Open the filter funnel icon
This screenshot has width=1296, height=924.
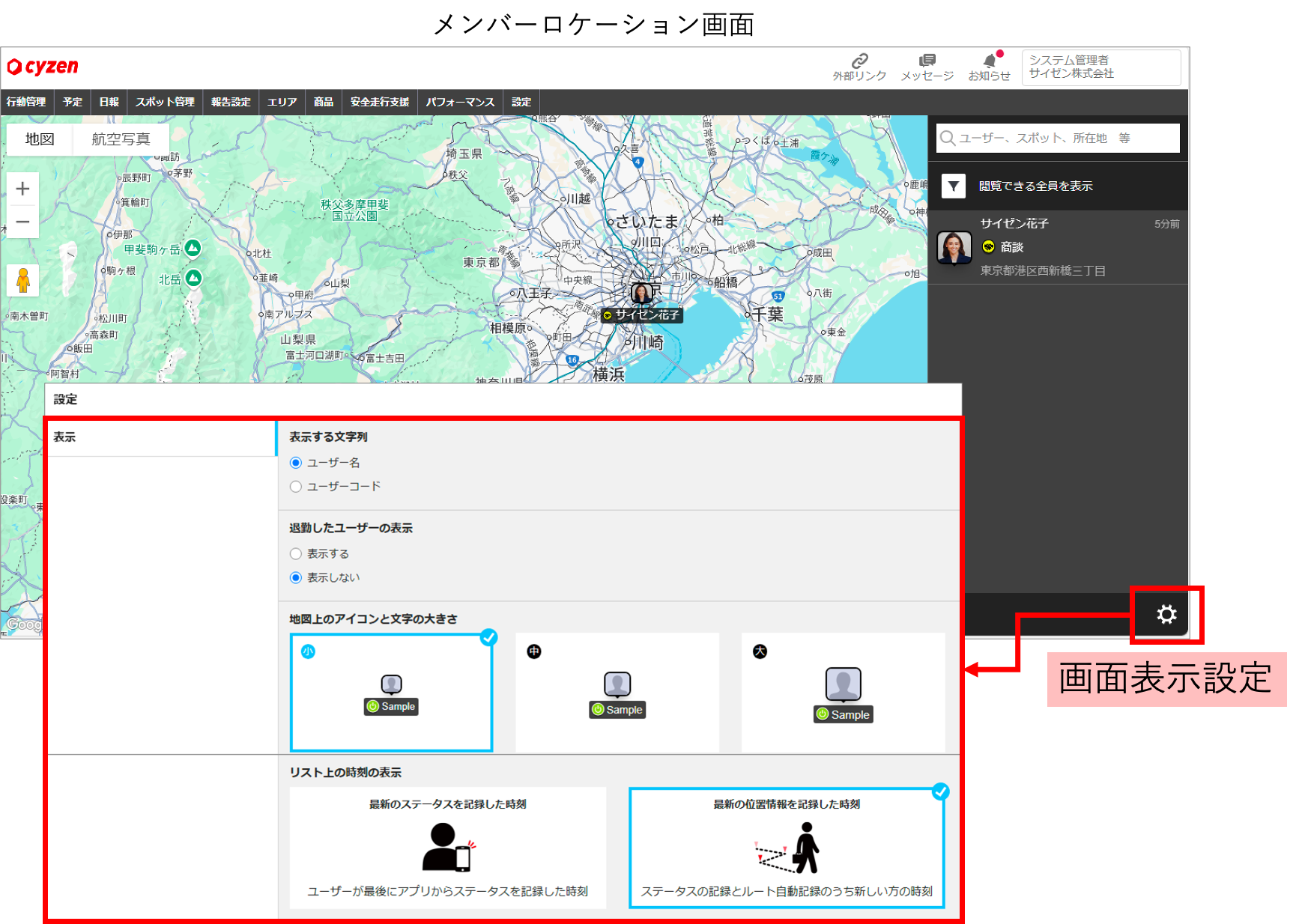point(954,186)
